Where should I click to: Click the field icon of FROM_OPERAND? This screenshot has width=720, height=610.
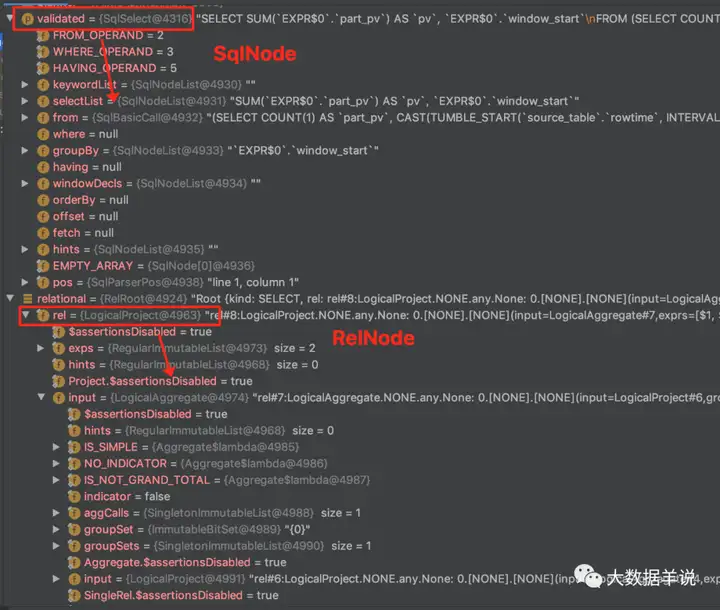coord(43,35)
